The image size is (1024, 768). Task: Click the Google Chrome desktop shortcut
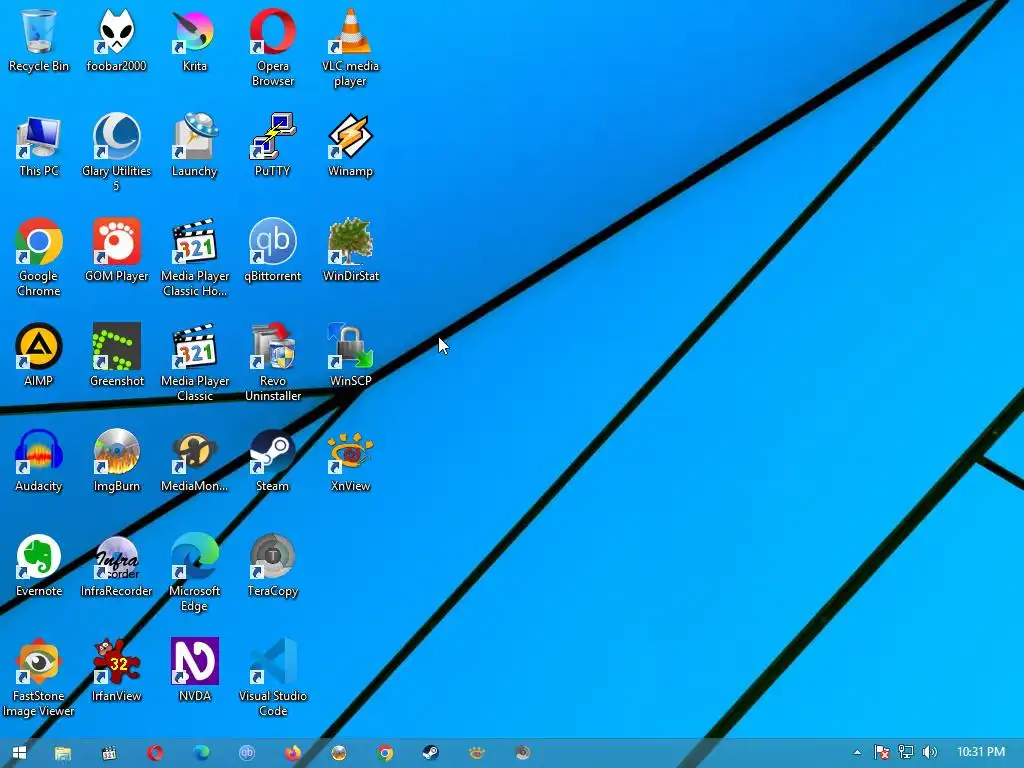[39, 258]
